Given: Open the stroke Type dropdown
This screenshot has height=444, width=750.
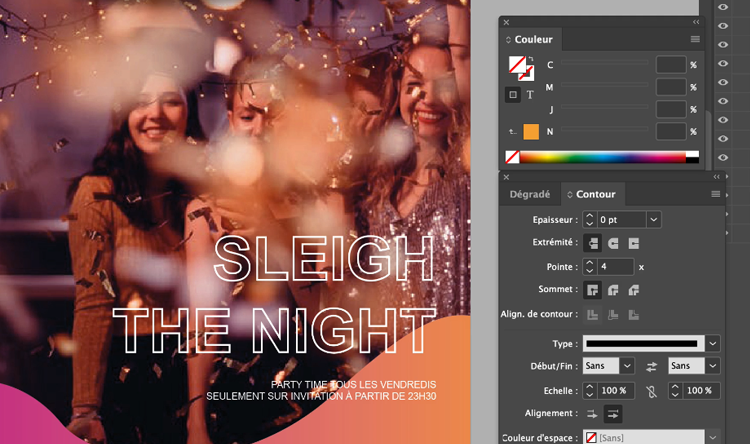Looking at the screenshot, I should coord(712,343).
